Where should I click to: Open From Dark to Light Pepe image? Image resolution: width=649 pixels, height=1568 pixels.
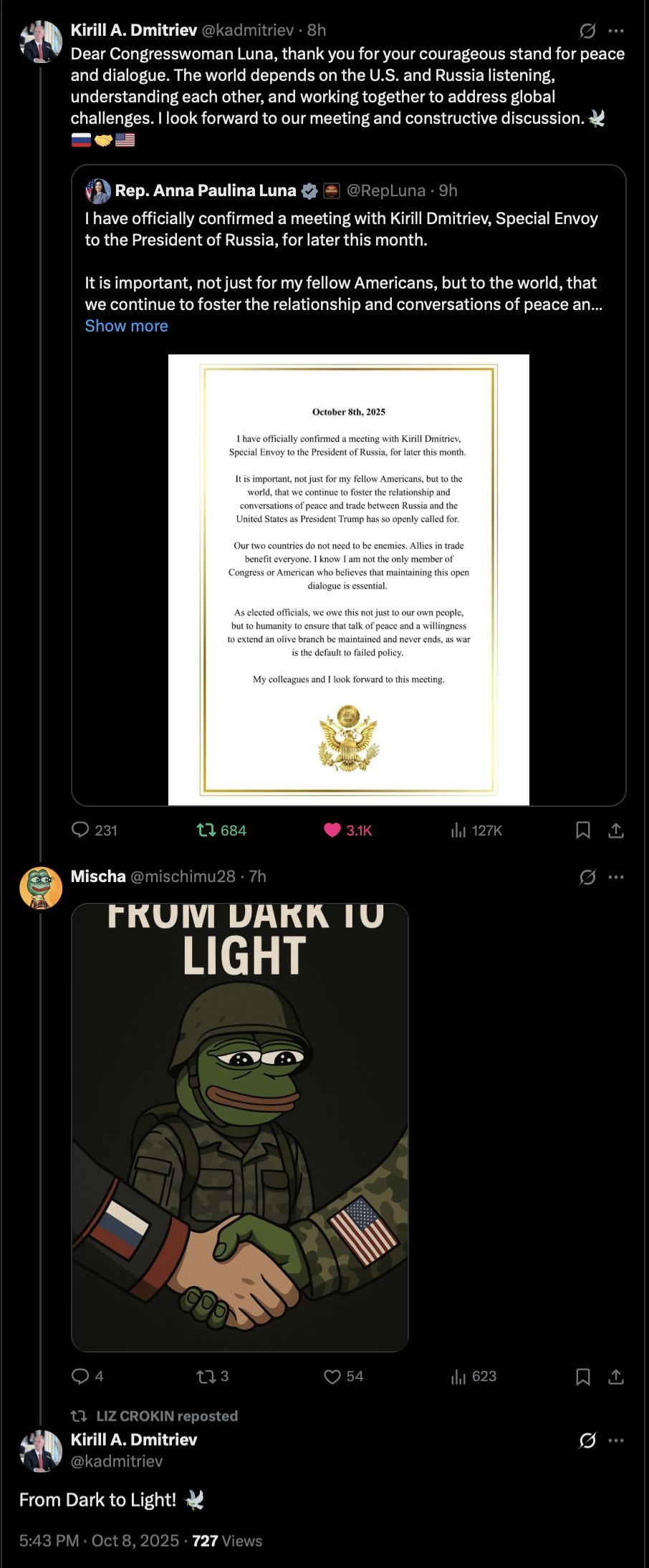pos(240,1127)
